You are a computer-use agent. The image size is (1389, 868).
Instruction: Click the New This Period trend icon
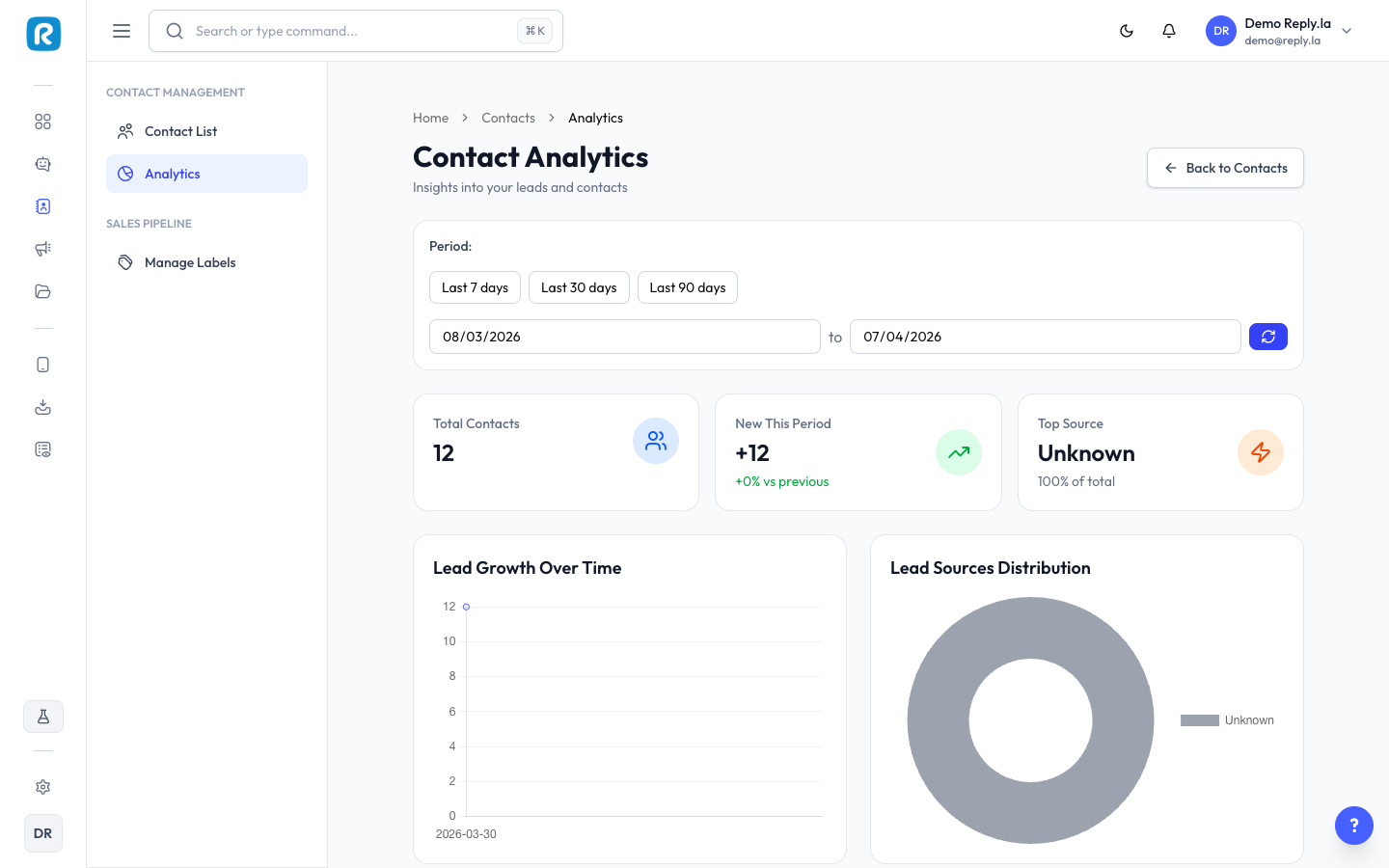pyautogui.click(x=959, y=452)
